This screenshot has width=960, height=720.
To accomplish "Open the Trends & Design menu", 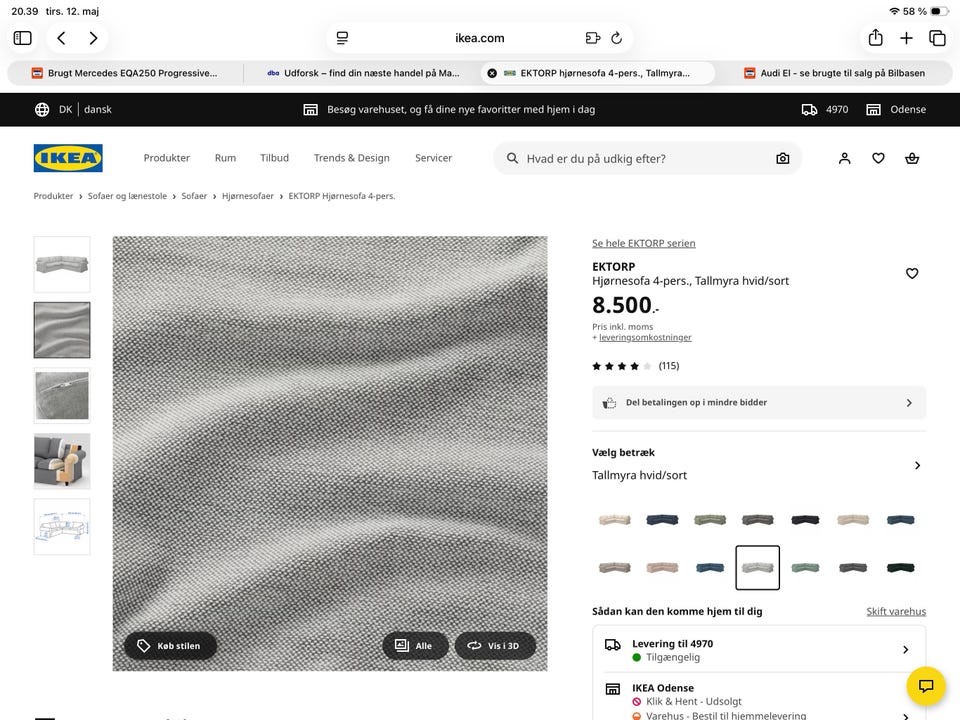I will tap(351, 158).
